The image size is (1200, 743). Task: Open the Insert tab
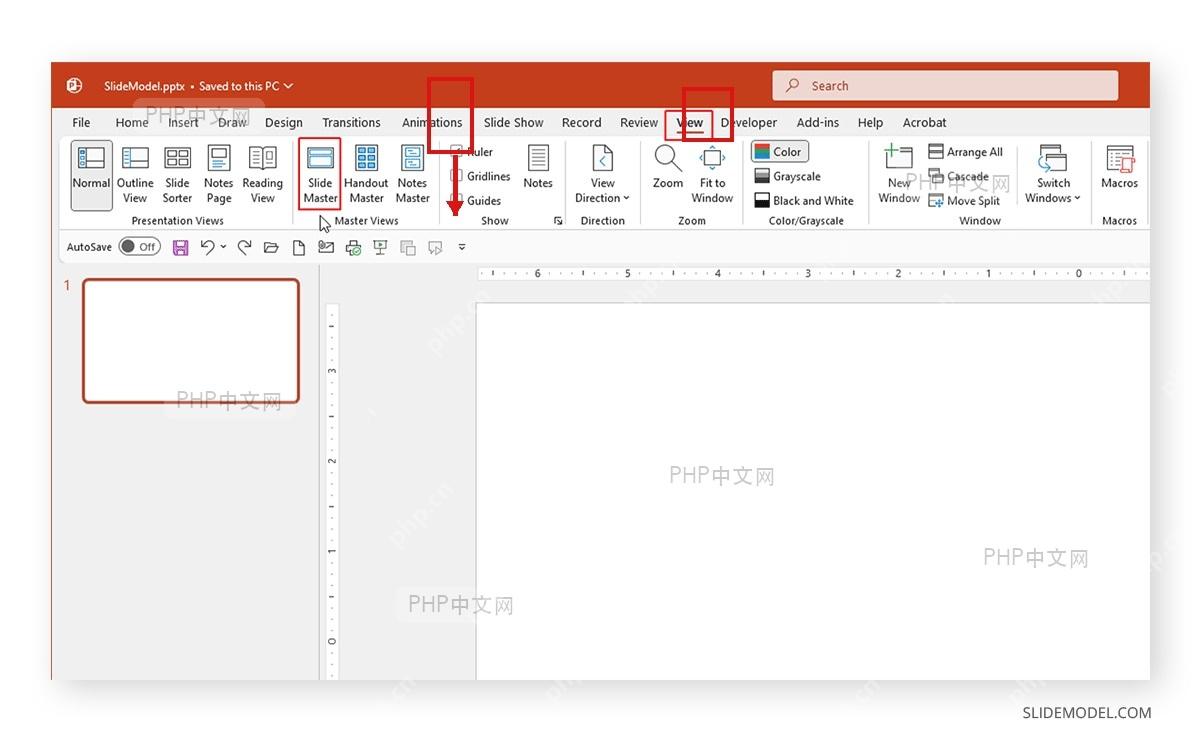tap(183, 123)
